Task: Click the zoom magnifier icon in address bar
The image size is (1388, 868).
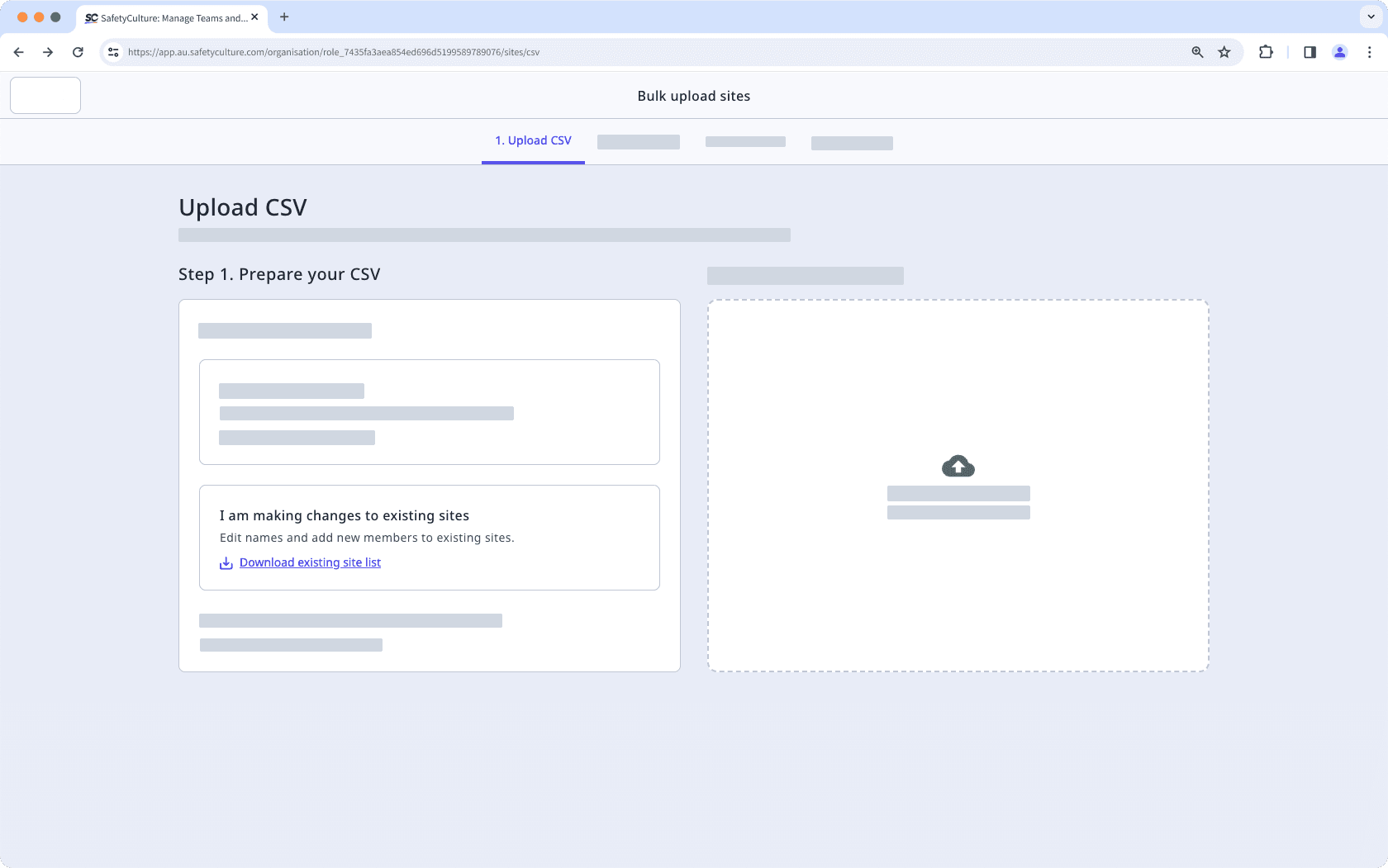Action: tap(1196, 52)
